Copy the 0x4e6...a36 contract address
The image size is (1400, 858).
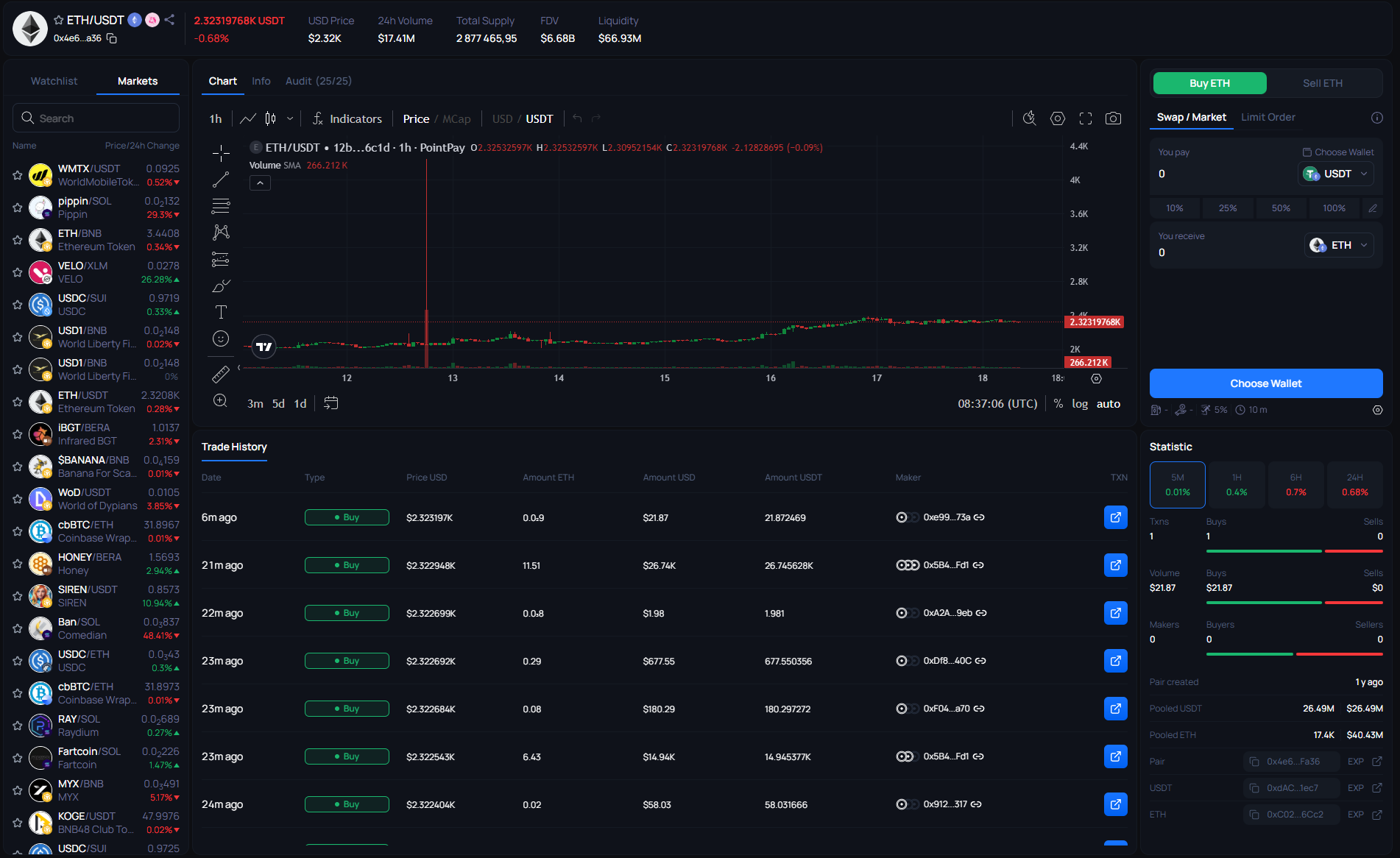[x=112, y=38]
